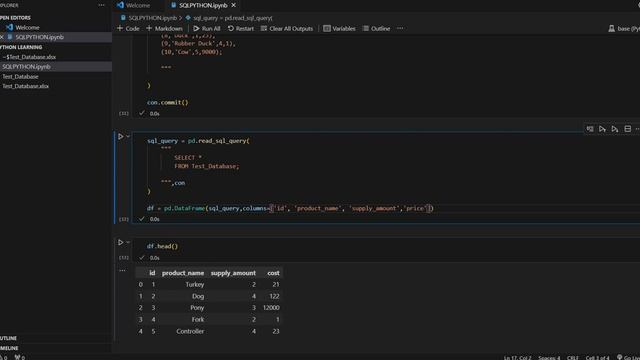
Task: Click Ln 17, Col 7 in status bar
Action: coord(517,358)
